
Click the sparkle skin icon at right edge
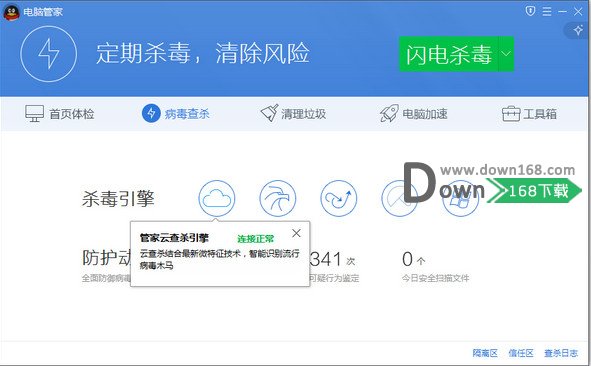tap(578, 30)
